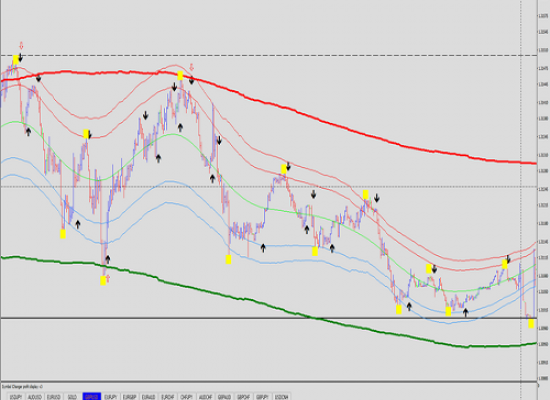Viewport: 550px width, 400px height.
Task: Select the red down-arrow signal above the first peak
Action: 21,45
